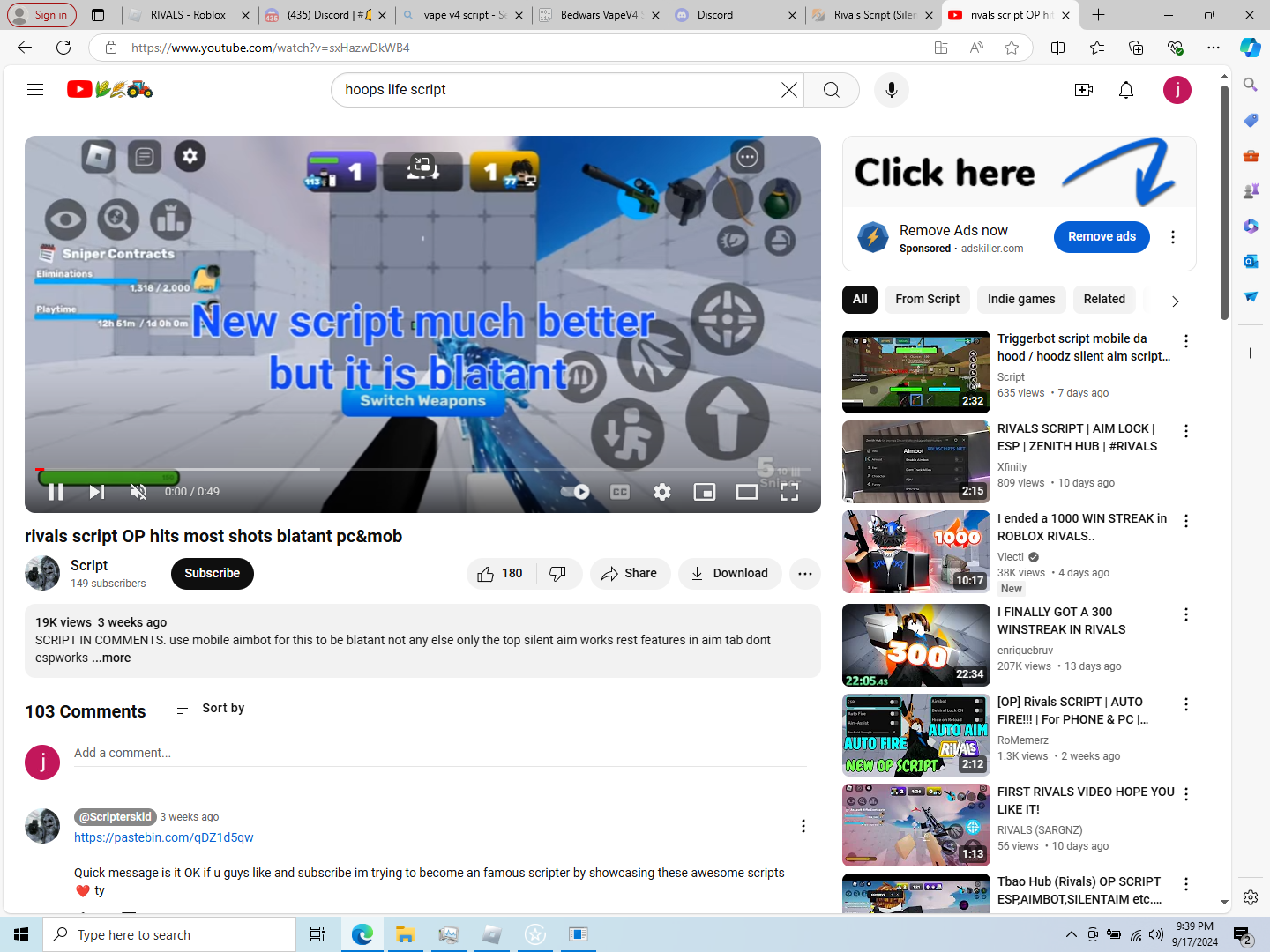
Task: Open Task View on taskbar
Action: (x=317, y=934)
